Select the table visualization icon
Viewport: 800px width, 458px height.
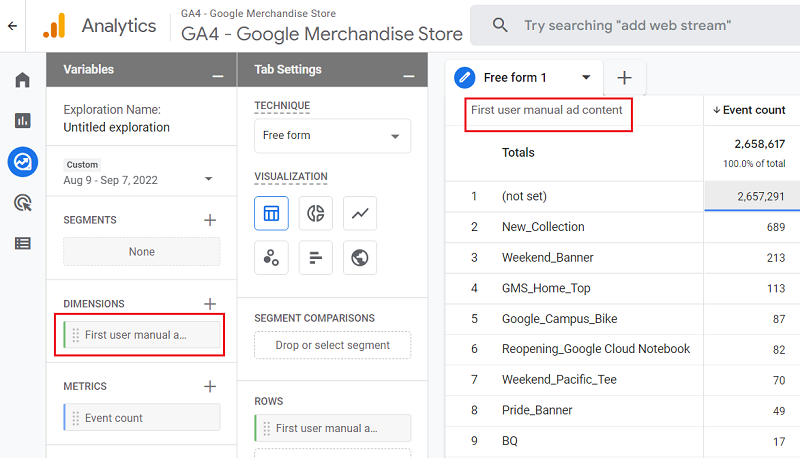point(271,213)
